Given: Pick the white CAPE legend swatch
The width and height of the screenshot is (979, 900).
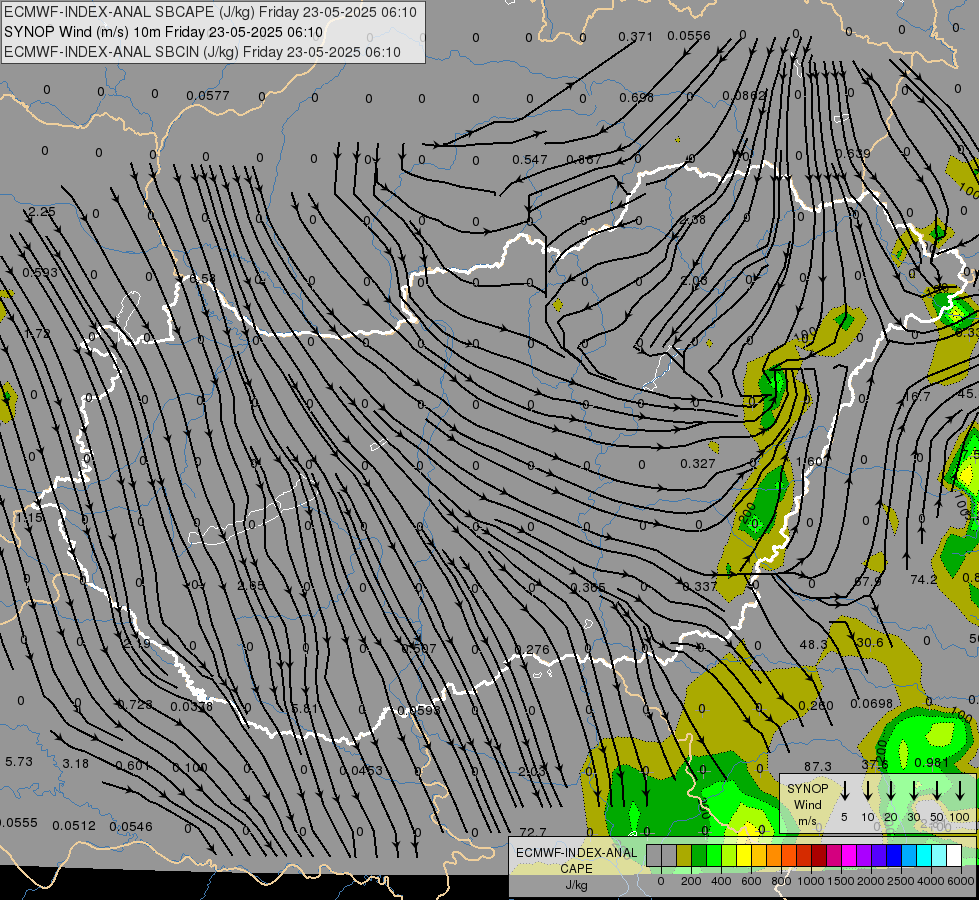Looking at the screenshot, I should (953, 856).
